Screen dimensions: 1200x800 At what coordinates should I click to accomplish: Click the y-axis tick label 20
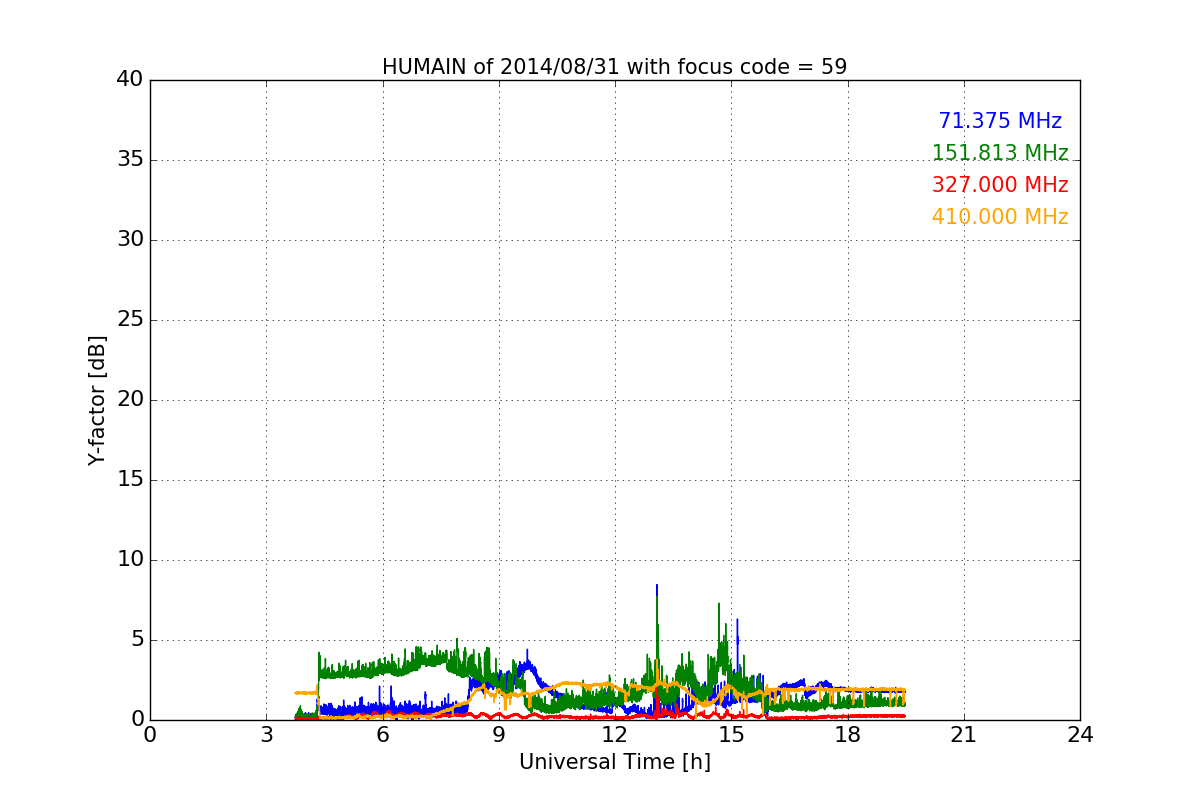click(x=130, y=400)
